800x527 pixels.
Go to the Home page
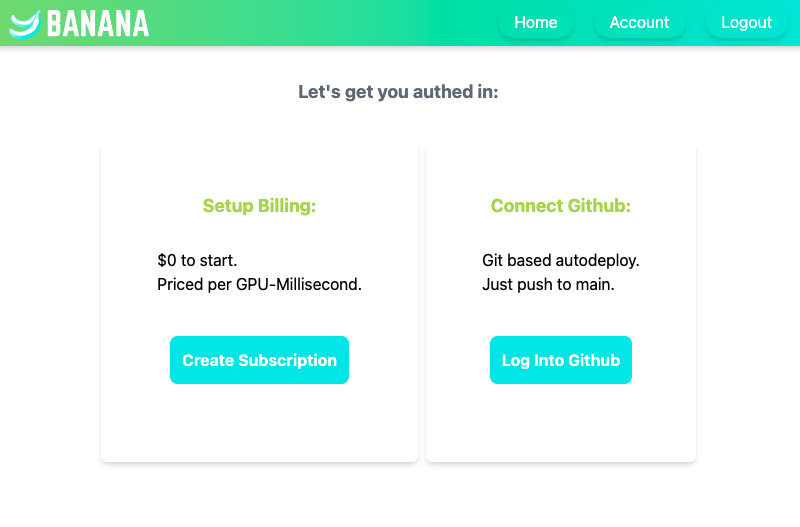[535, 23]
